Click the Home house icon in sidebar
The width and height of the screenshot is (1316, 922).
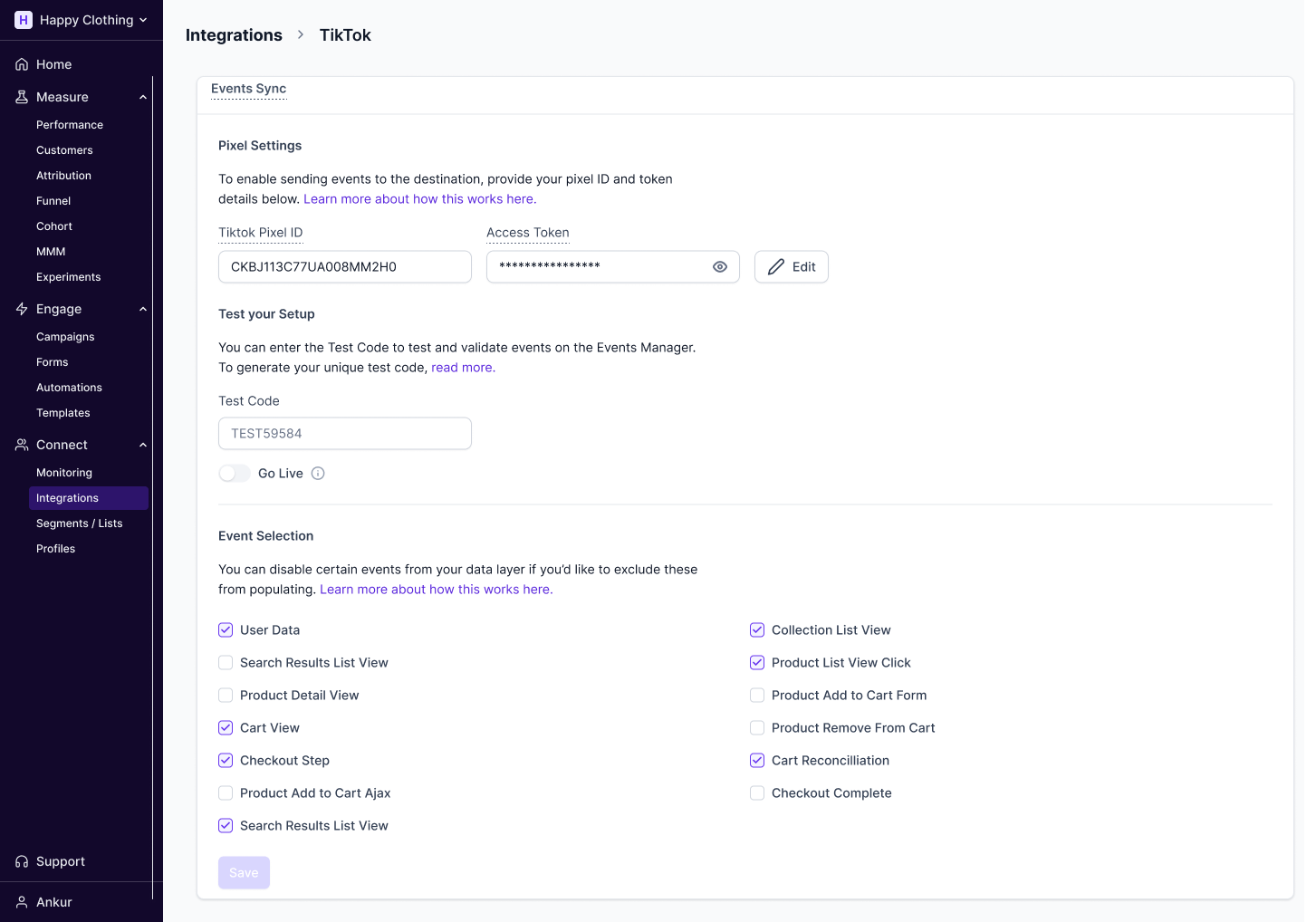coord(22,64)
